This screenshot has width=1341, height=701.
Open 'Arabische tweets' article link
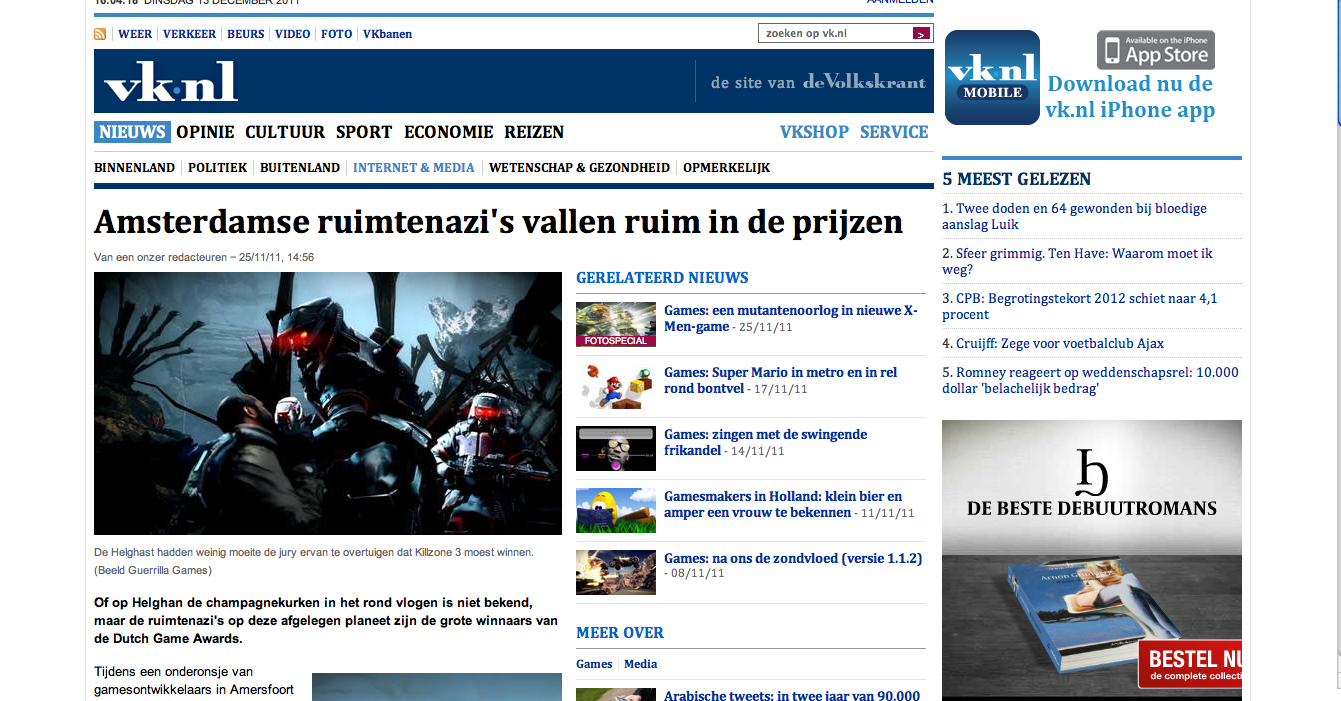tap(792, 695)
